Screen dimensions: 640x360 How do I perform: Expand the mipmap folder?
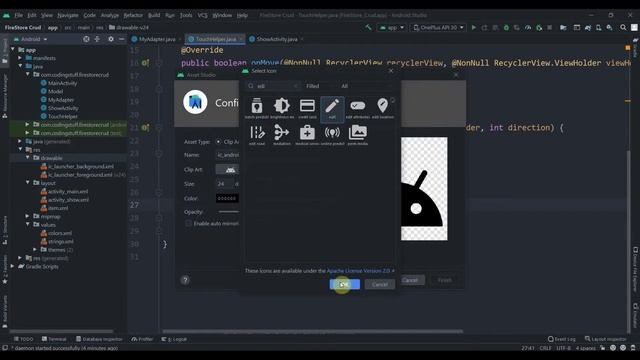tap(28, 216)
